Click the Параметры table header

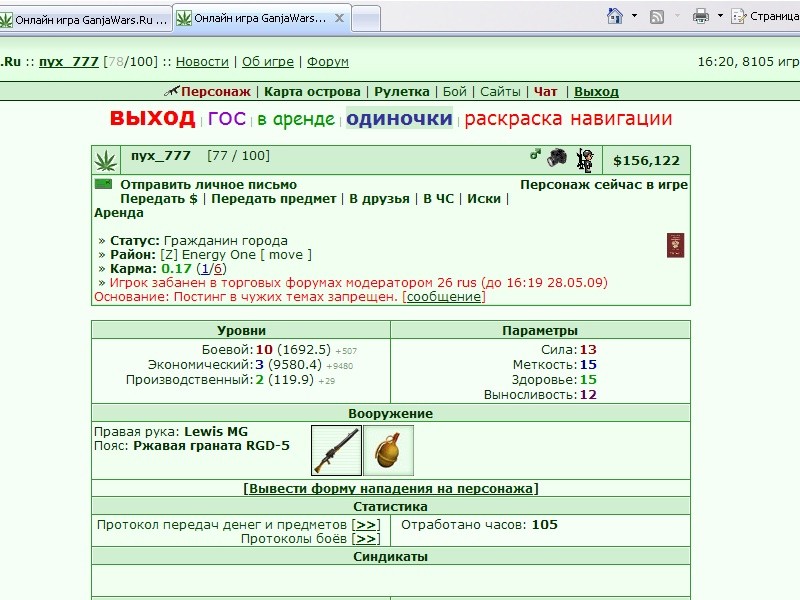[x=540, y=331]
